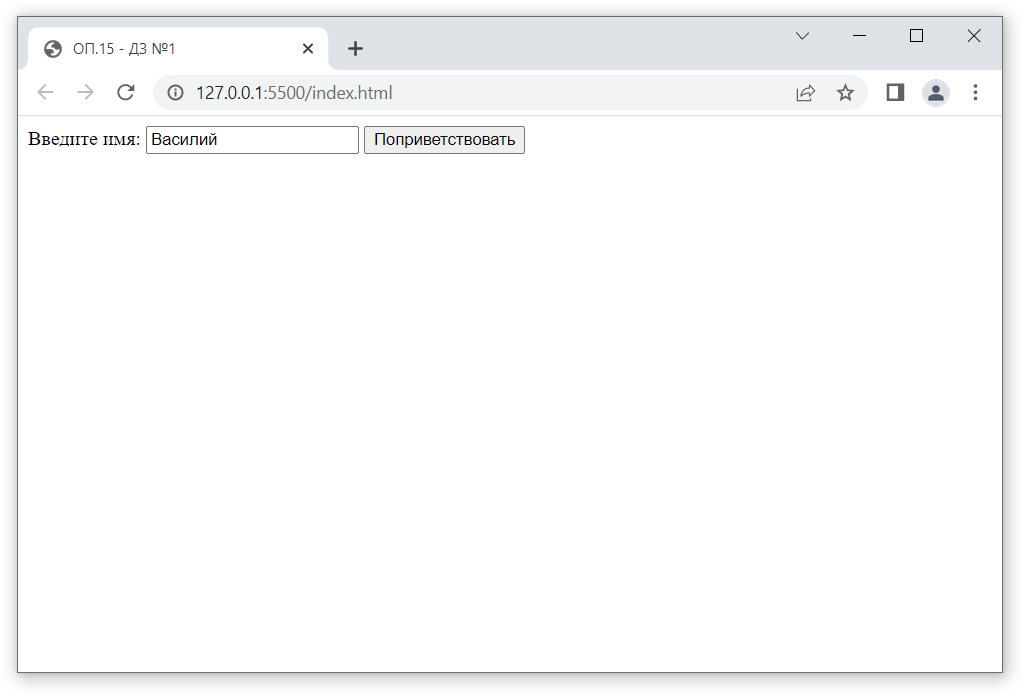Reload the current page

(126, 93)
